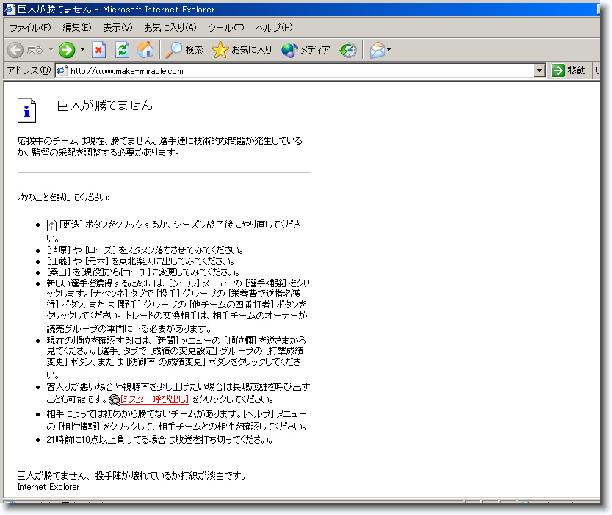Click the Internet Explorer text at page bottom
The width and height of the screenshot is (612, 515).
coord(48,487)
